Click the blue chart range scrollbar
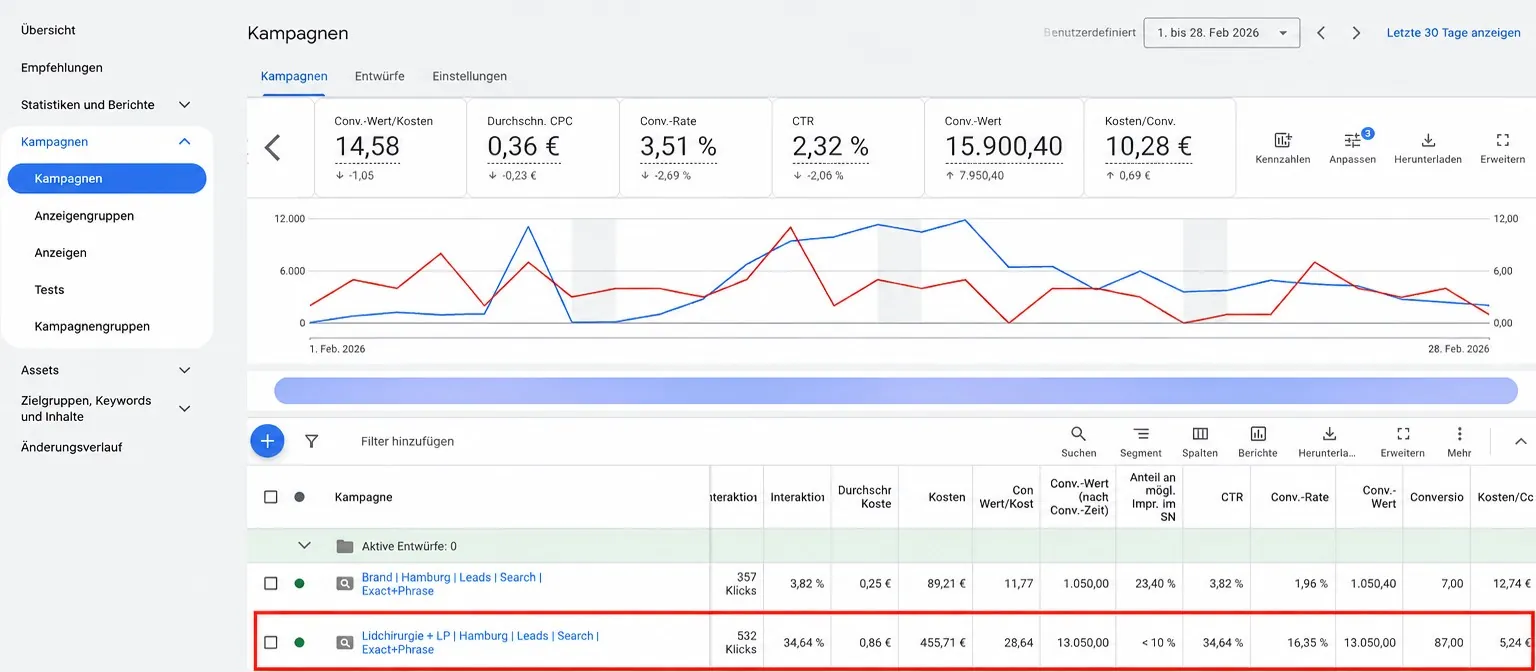The width and height of the screenshot is (1536, 672). pyautogui.click(x=896, y=391)
